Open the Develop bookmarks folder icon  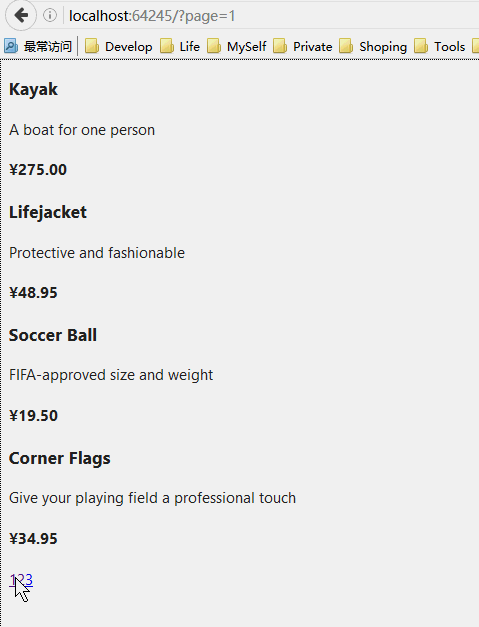92,46
